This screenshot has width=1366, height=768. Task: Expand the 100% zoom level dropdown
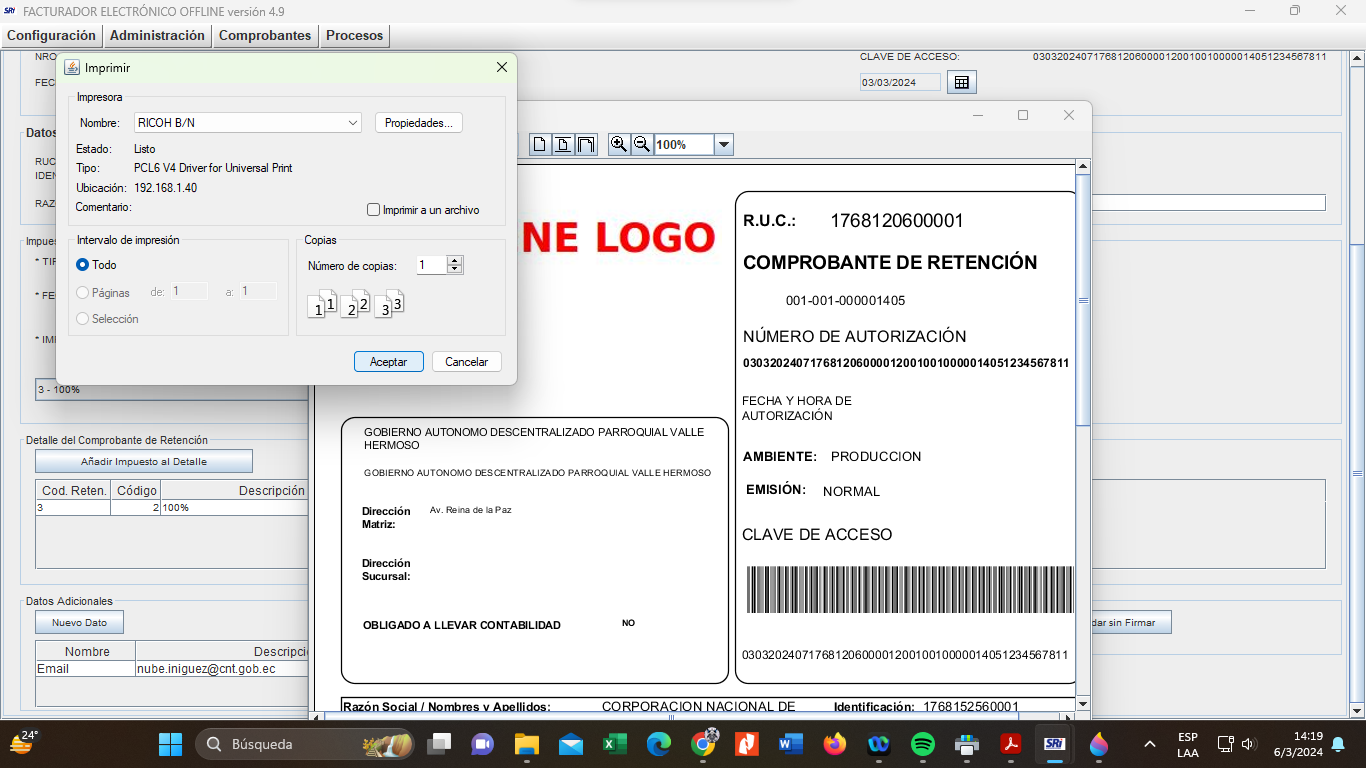coord(724,144)
